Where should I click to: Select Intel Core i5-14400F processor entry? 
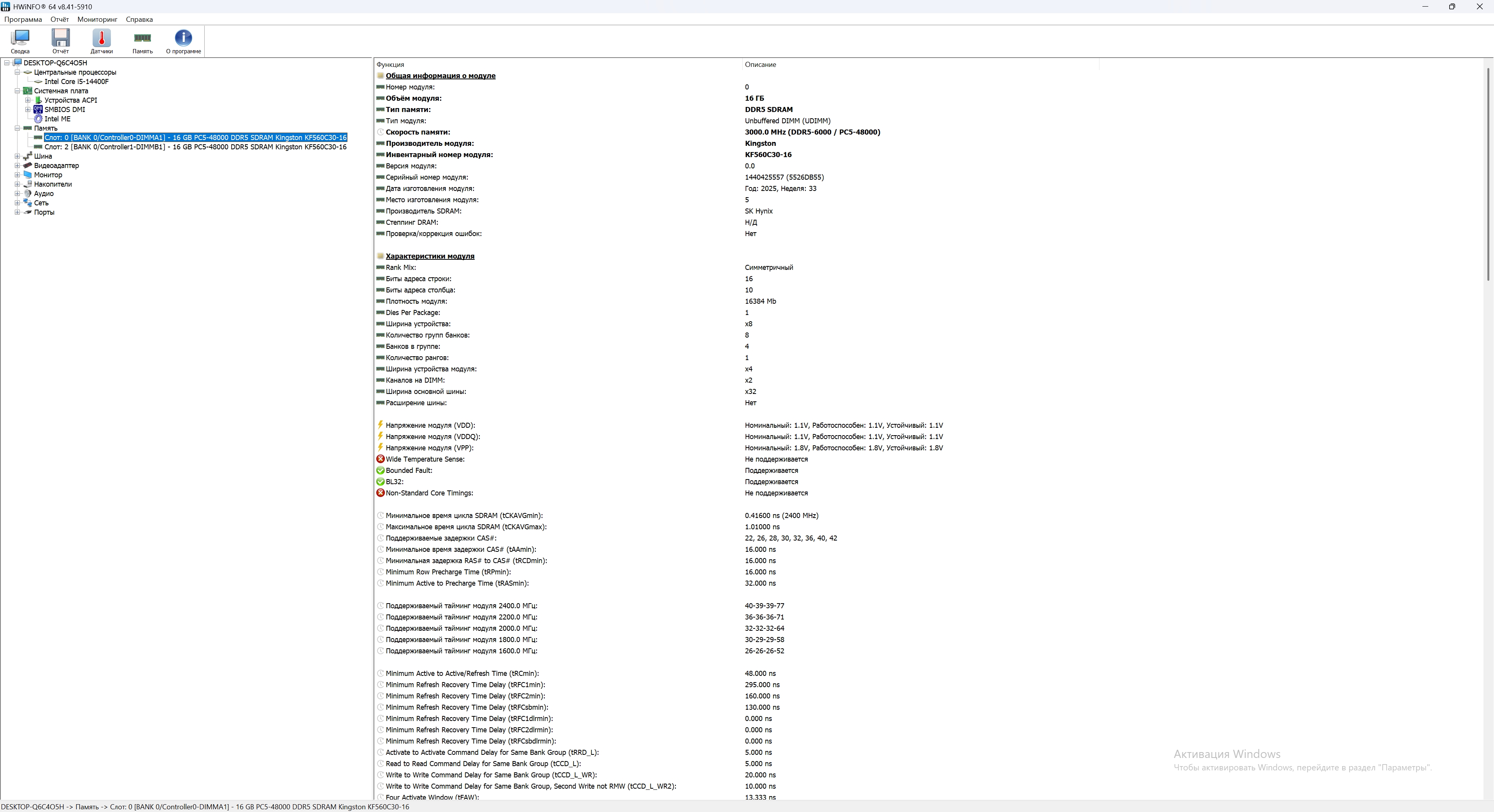pyautogui.click(x=76, y=82)
